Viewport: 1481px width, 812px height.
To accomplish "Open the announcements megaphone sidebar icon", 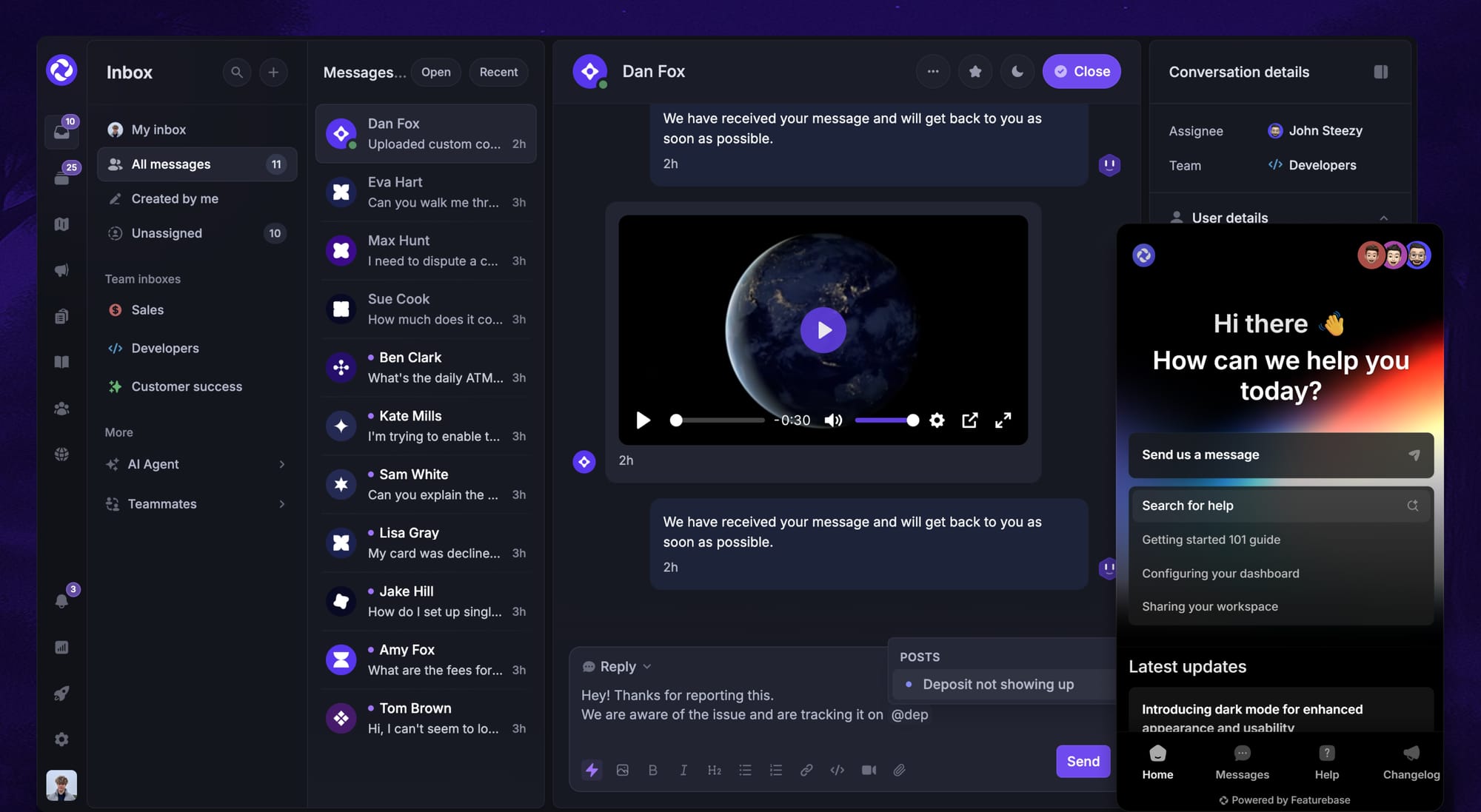I will click(61, 269).
